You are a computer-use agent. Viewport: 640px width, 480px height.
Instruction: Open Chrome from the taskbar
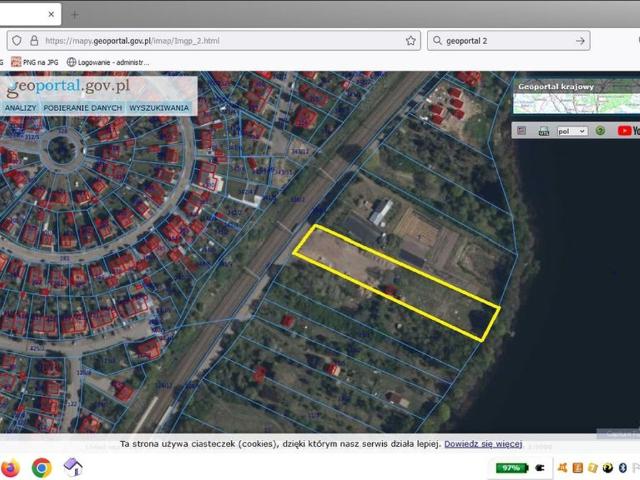(x=41, y=467)
